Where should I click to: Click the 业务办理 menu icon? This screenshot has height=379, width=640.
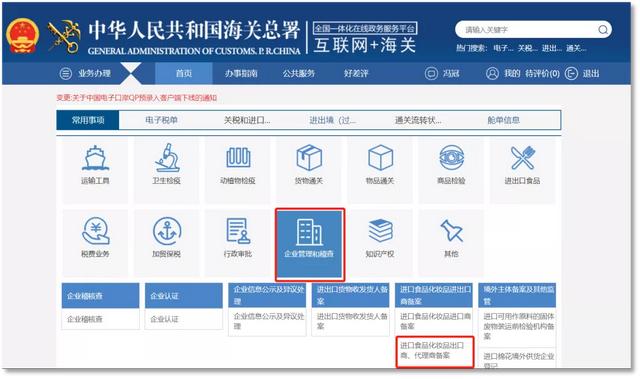(66, 73)
